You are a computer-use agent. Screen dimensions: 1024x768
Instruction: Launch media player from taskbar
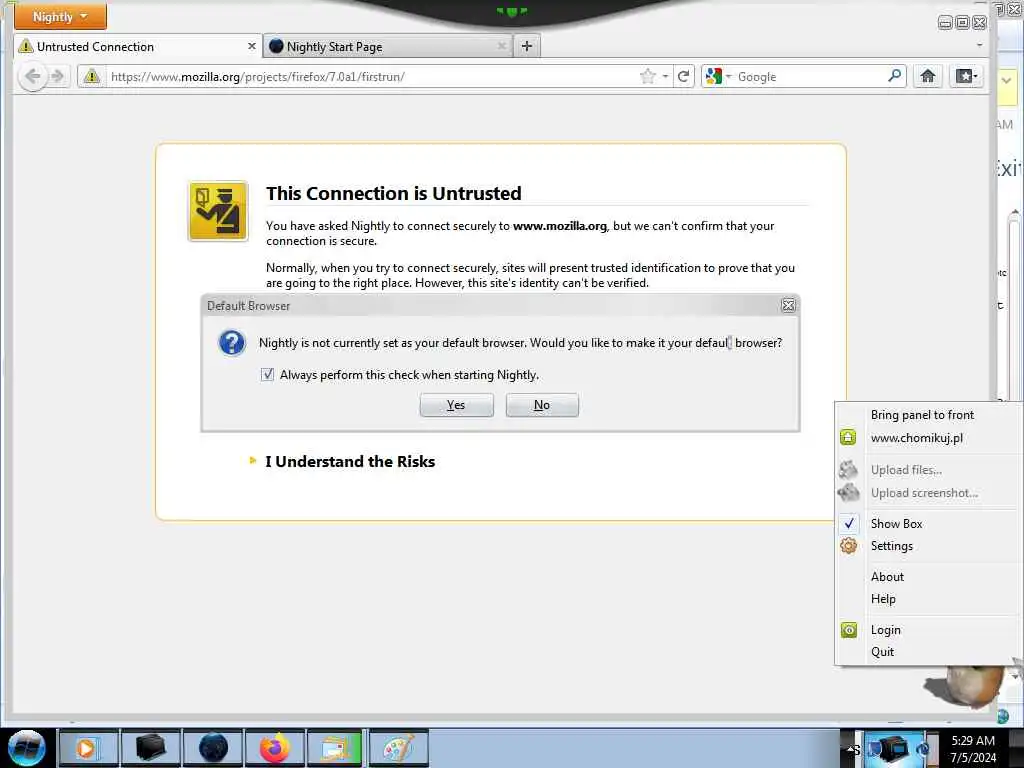(x=88, y=748)
